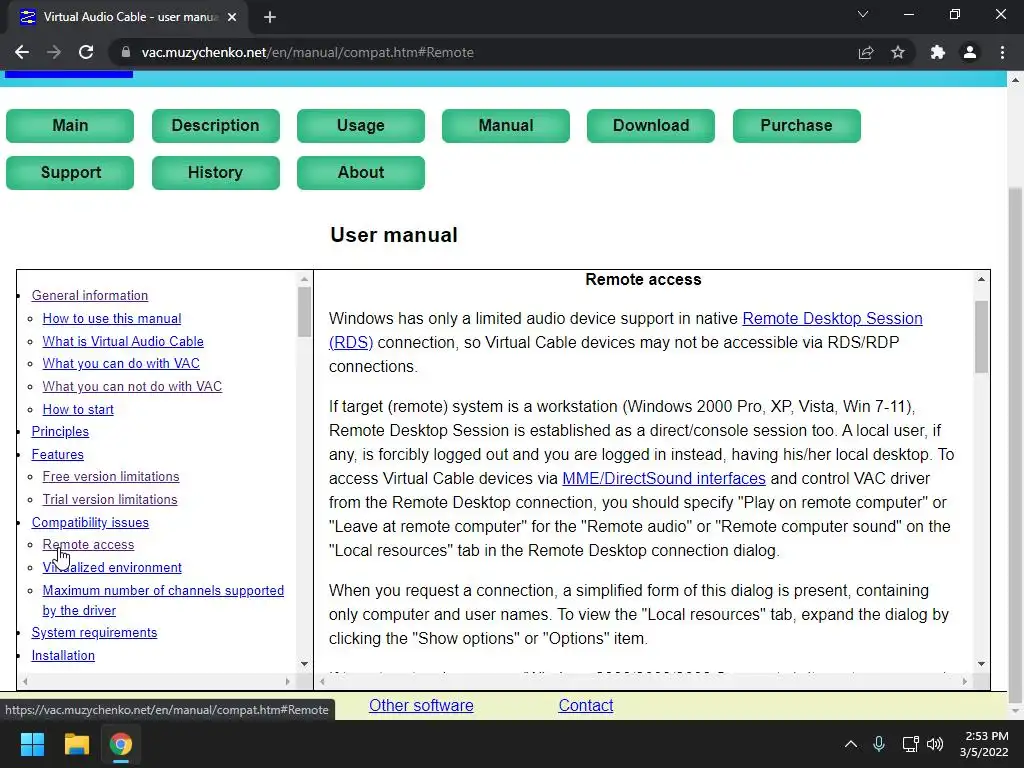Screen dimensions: 1024x768
Task: Open network tray icon
Action: [x=910, y=744]
